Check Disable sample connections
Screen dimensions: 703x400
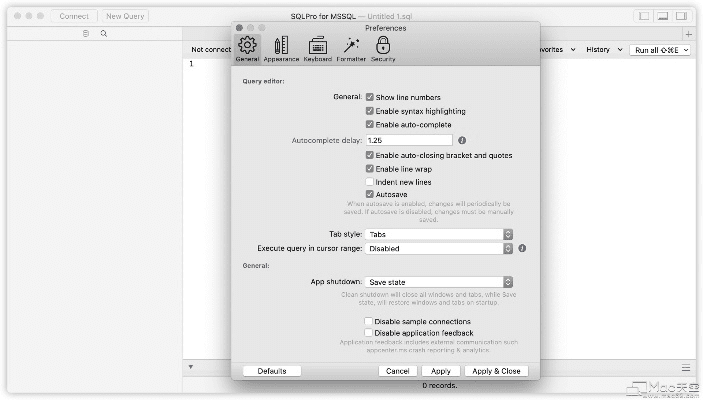[368, 321]
